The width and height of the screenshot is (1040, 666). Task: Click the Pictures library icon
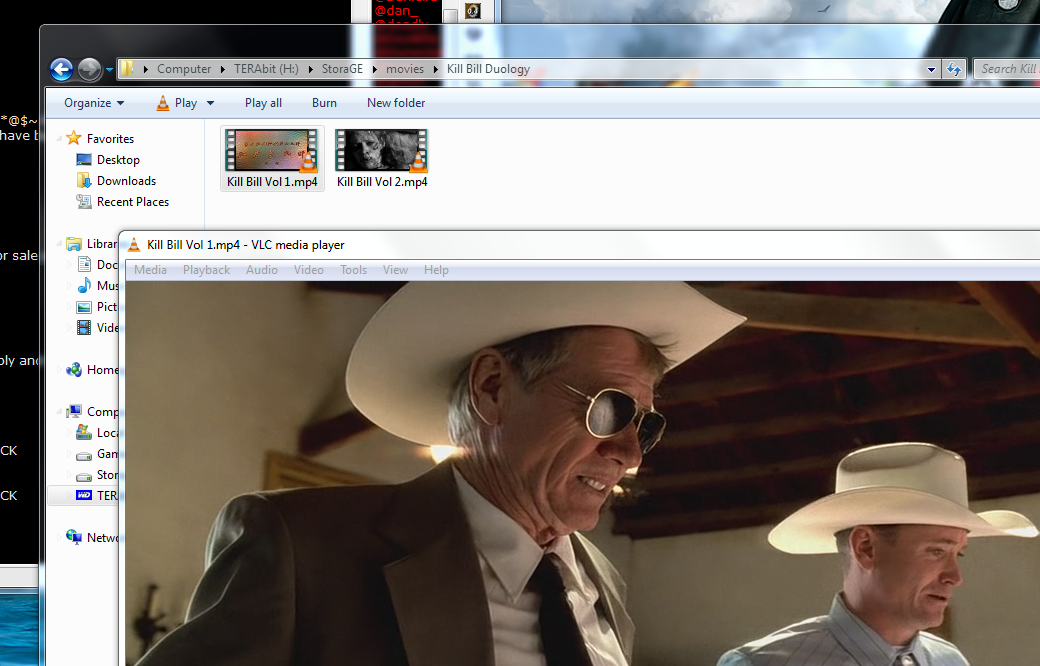(84, 307)
